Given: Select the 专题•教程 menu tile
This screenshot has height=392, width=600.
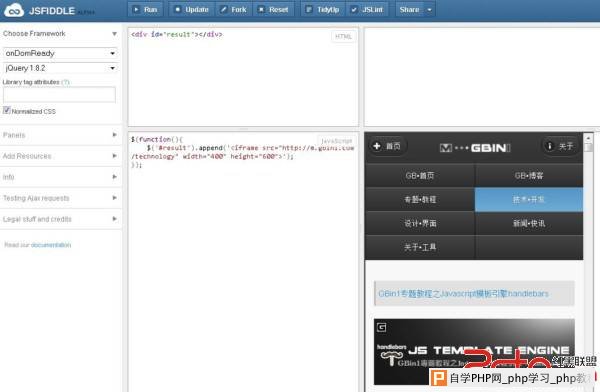Looking at the screenshot, I should click(x=420, y=199).
